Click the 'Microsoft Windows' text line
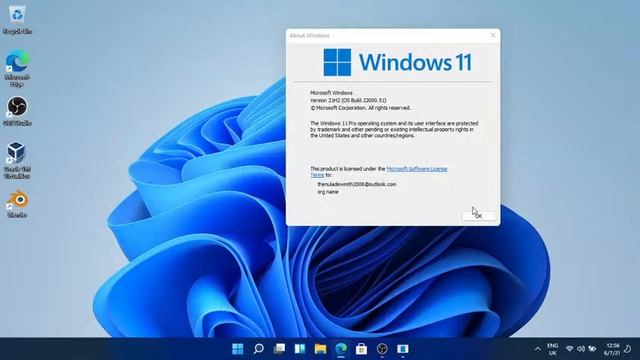640x360 pixels. click(x=331, y=93)
